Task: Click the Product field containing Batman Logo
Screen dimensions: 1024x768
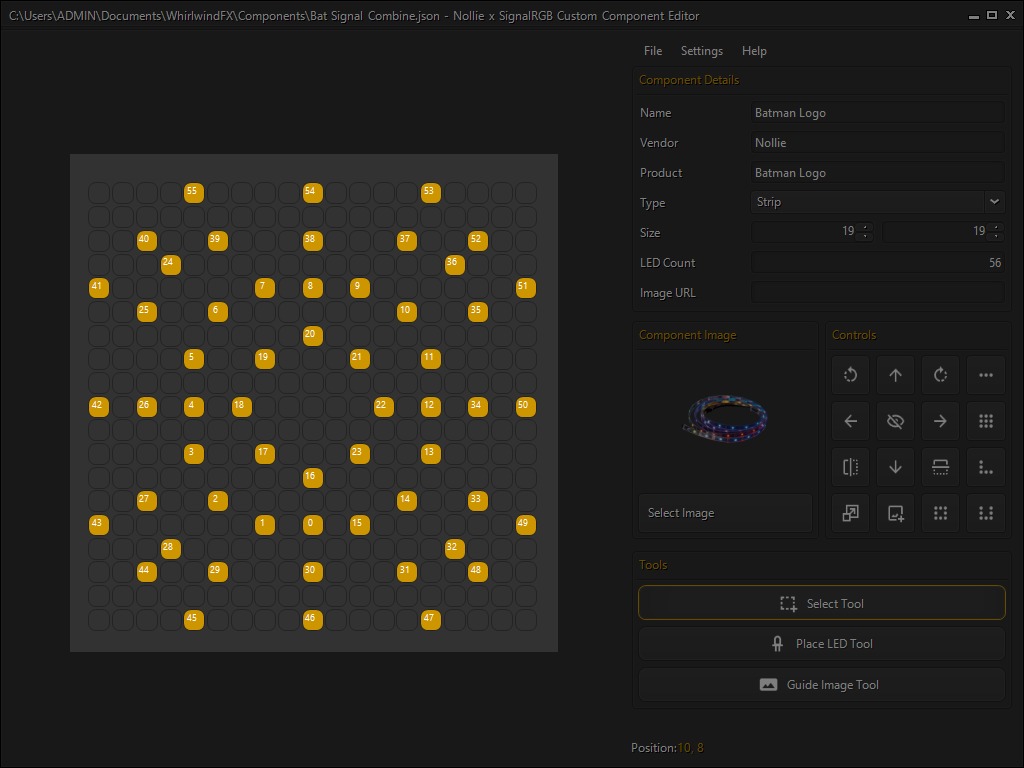Action: [877, 172]
